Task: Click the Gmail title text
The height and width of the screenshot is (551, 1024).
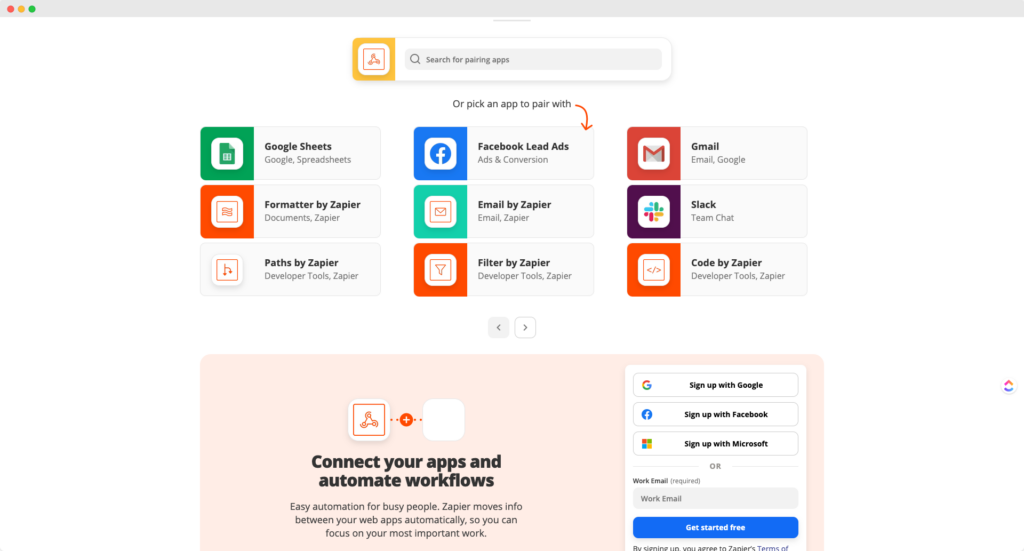Action: (x=705, y=146)
